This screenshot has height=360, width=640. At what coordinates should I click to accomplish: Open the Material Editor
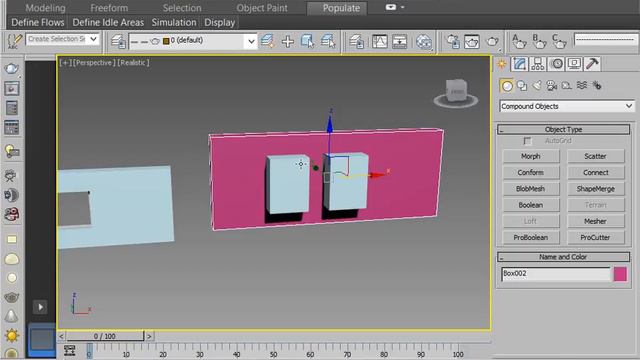pyautogui.click(x=424, y=42)
